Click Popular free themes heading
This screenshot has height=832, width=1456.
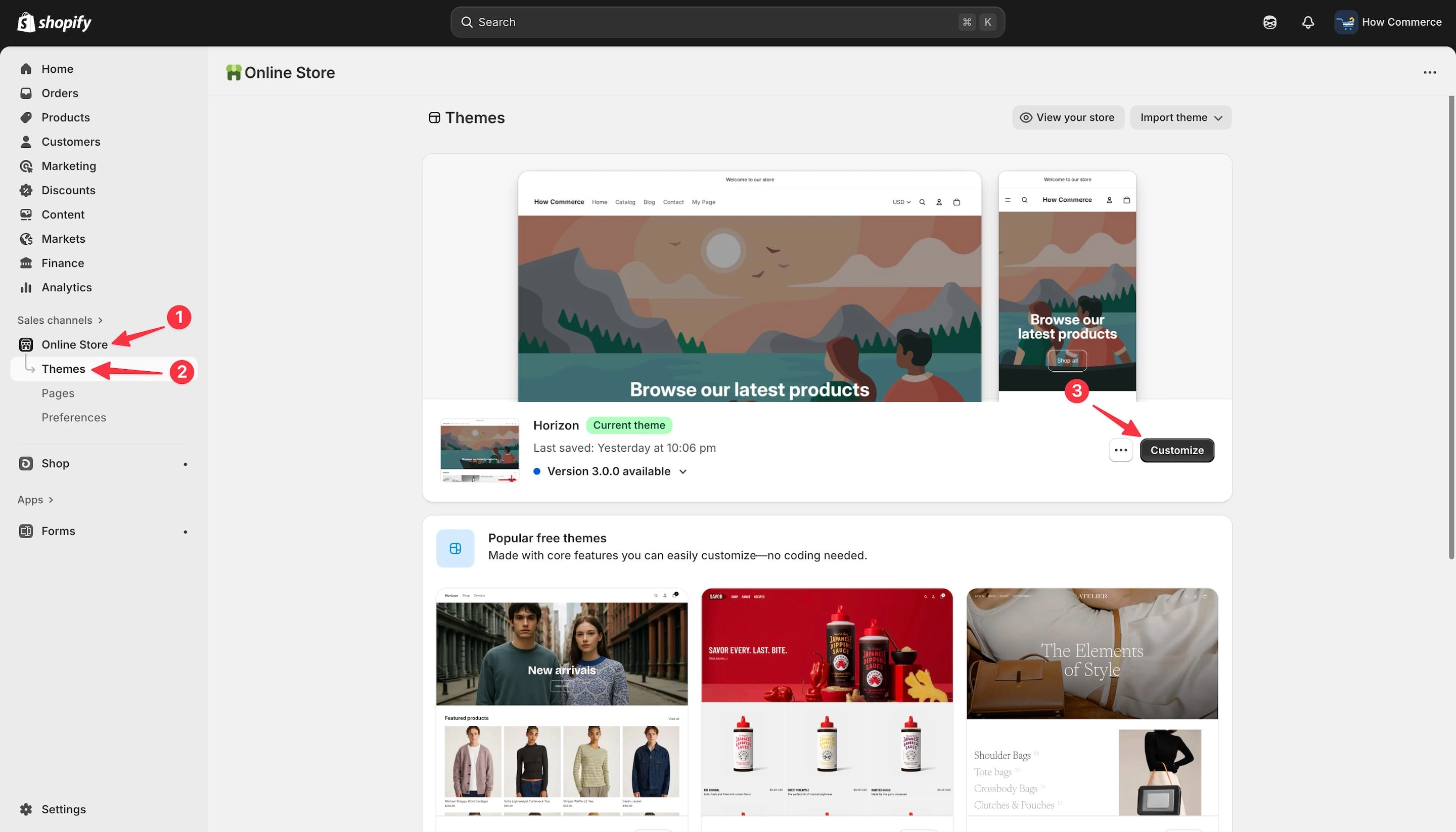click(x=547, y=538)
